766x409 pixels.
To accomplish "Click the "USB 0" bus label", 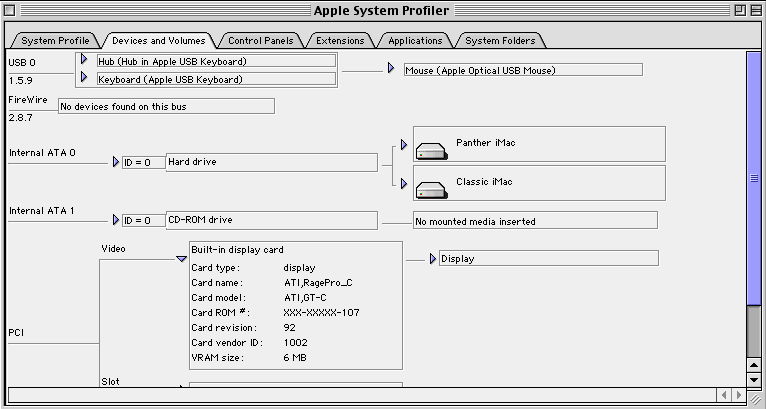I will pos(22,63).
